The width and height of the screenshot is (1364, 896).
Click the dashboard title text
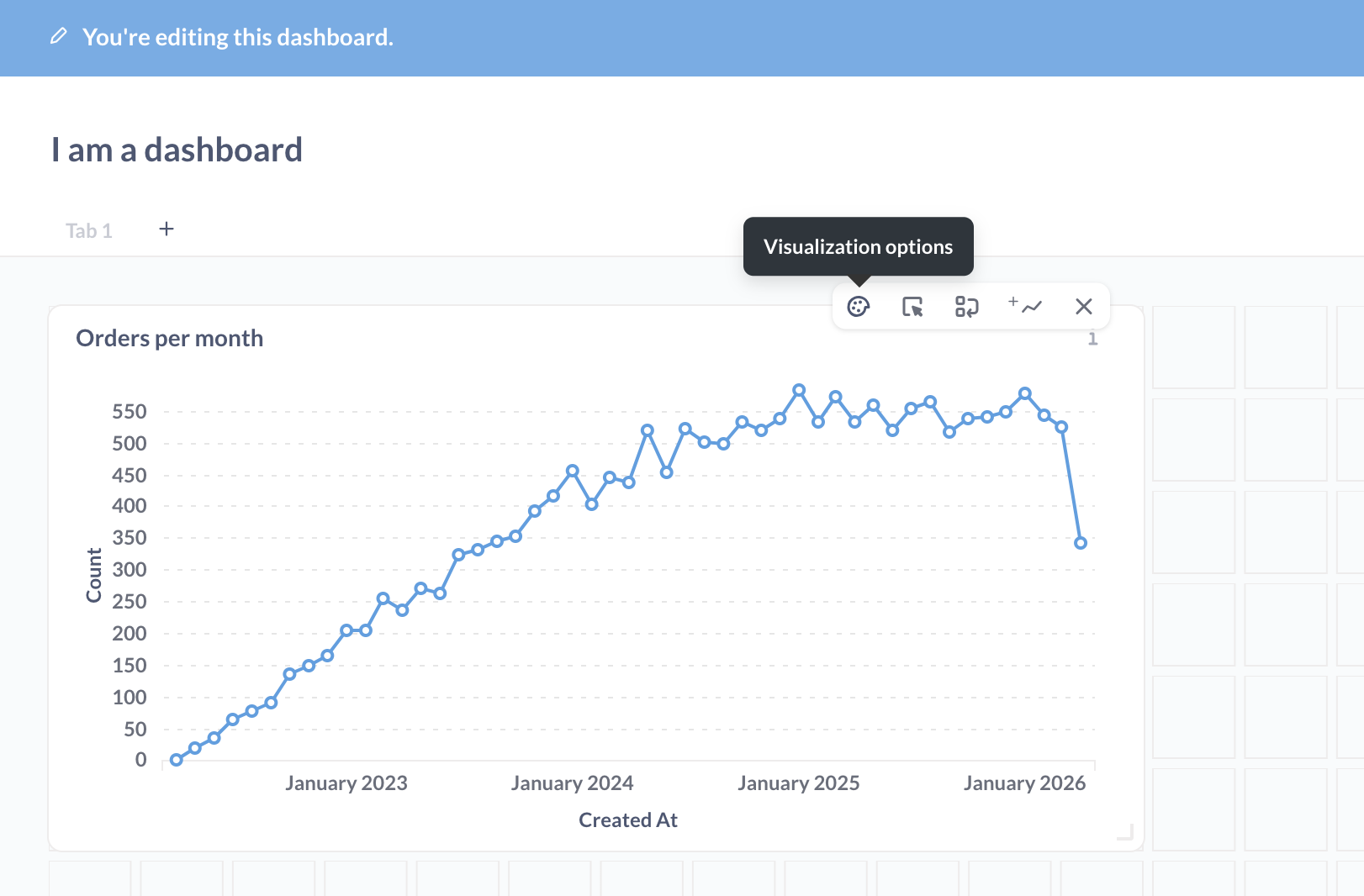pos(177,150)
